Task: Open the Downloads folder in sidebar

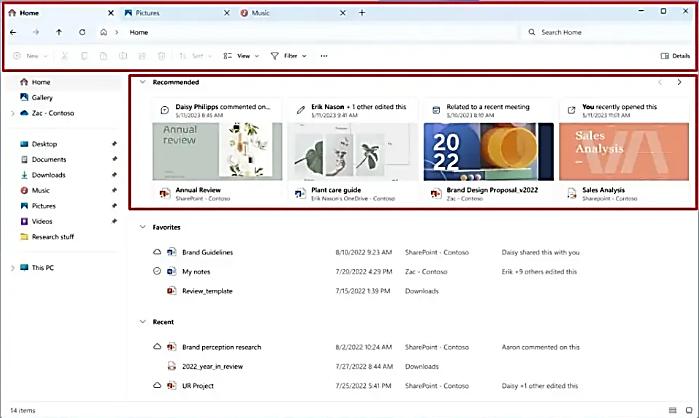Action: (48, 175)
